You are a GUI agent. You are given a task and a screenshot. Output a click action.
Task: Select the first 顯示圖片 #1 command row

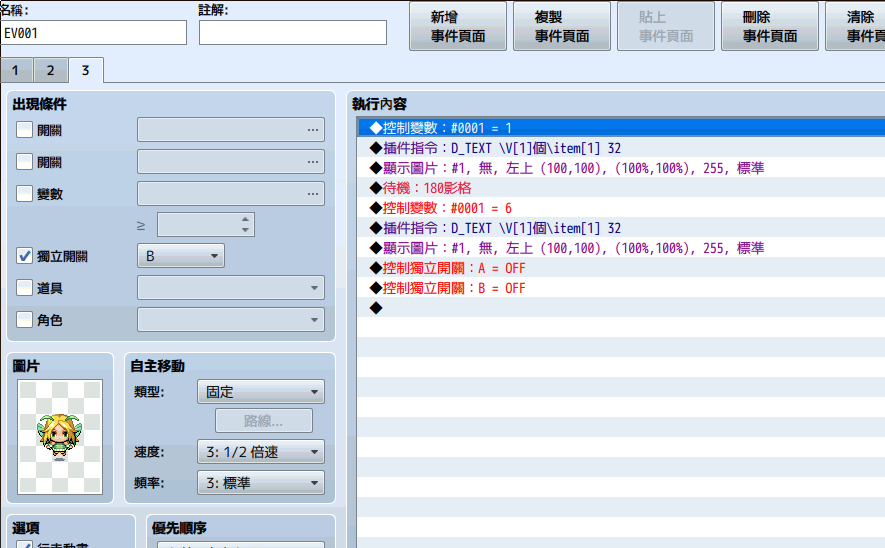pos(621,168)
